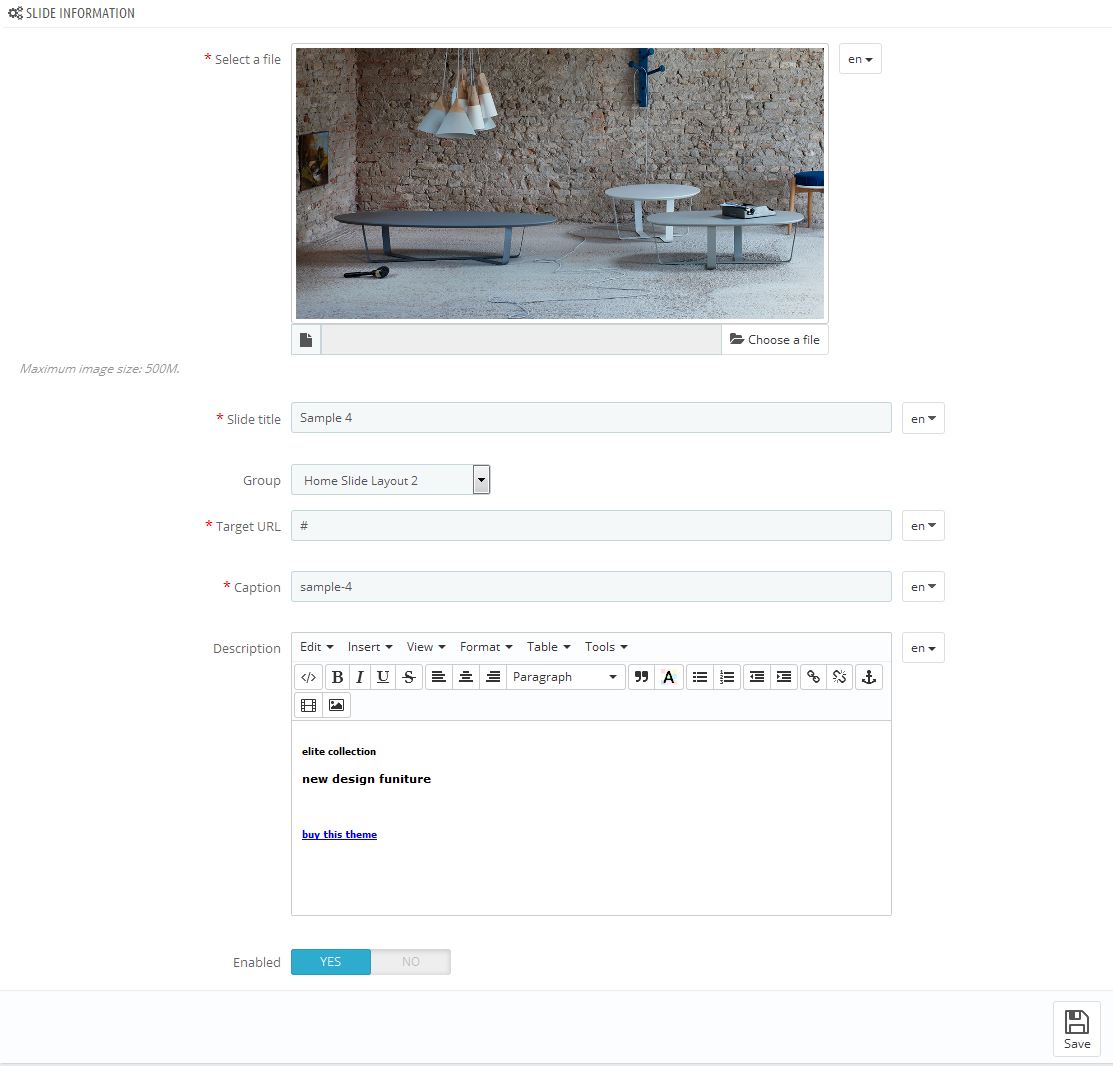Open language dropdown for Description

click(x=923, y=648)
